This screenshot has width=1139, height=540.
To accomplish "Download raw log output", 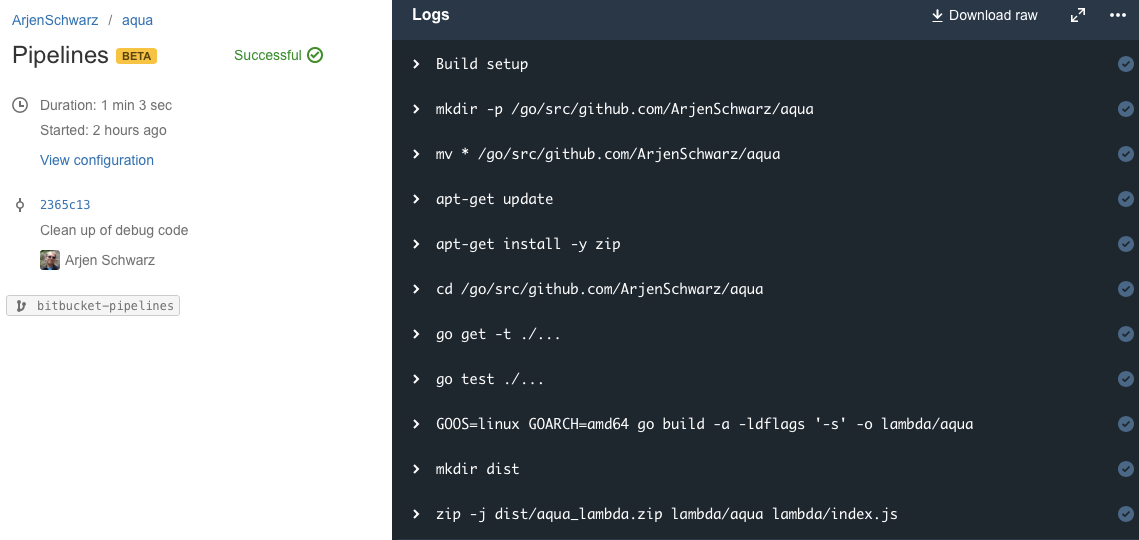I will point(984,15).
